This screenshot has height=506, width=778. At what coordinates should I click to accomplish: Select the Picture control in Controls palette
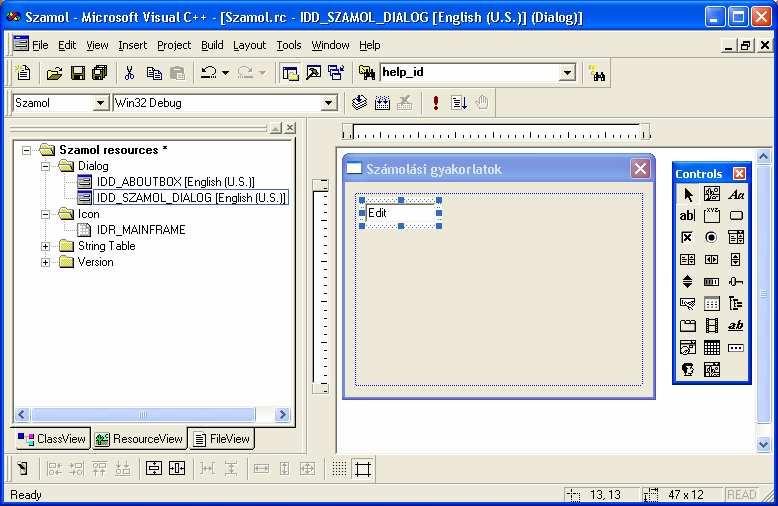[x=712, y=194]
